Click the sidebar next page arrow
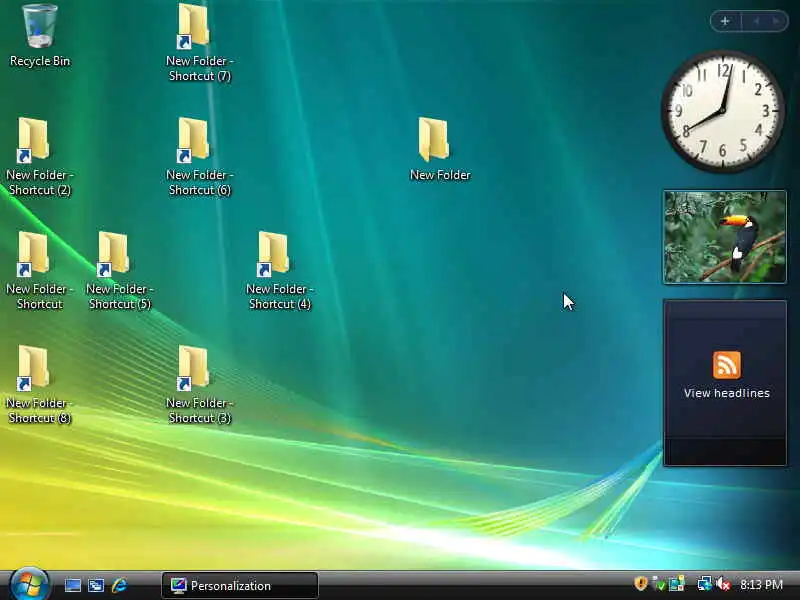 (x=776, y=21)
